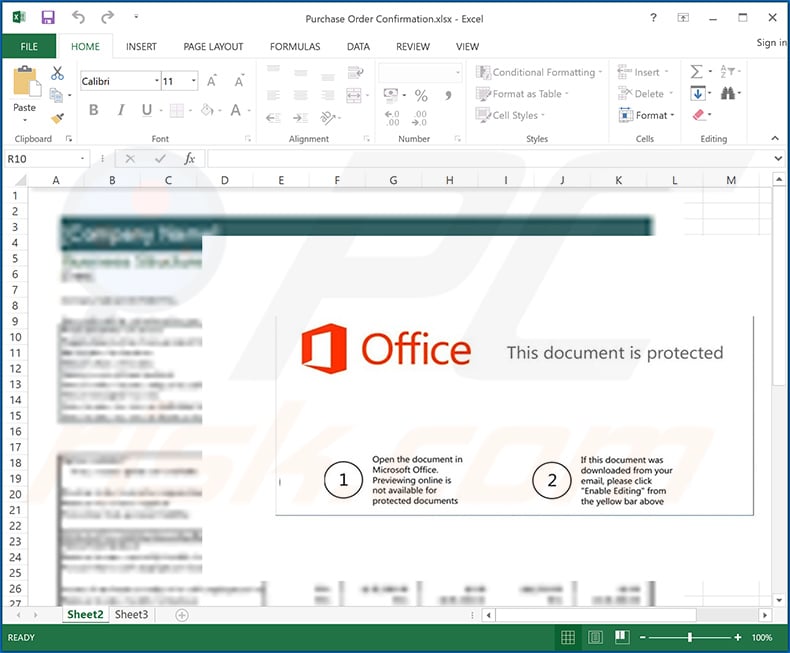Switch to the REVIEW tab
790x653 pixels.
click(413, 47)
